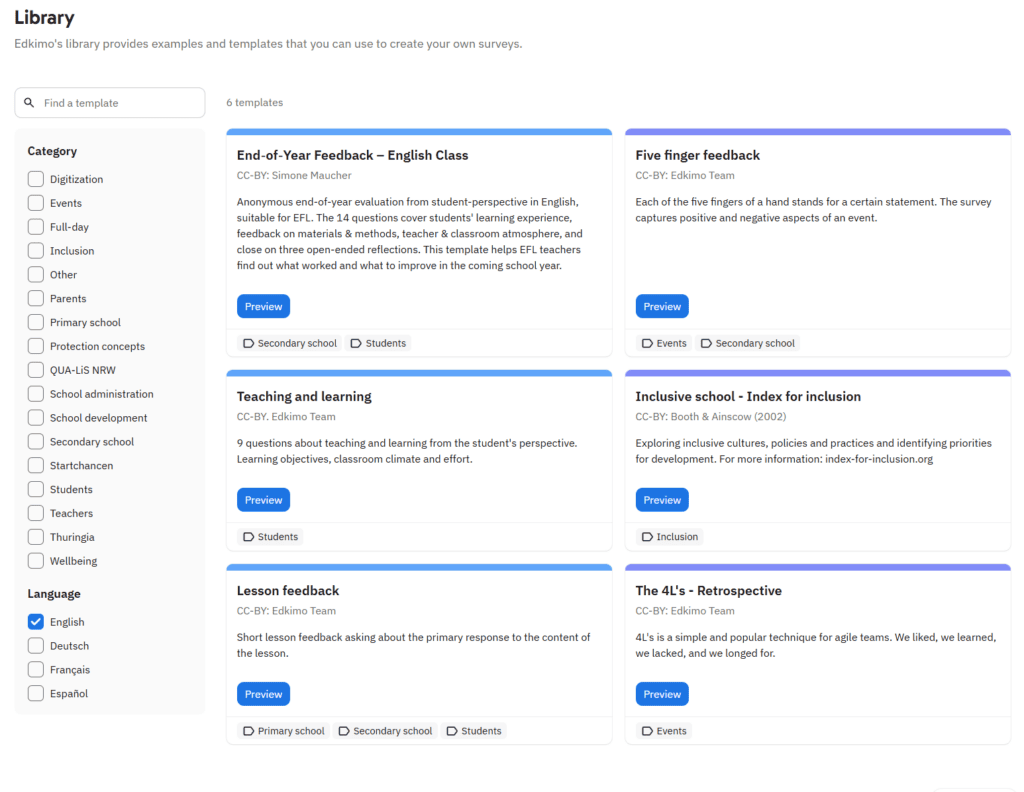
Task: Enable the Digitization category checkbox
Action: [x=36, y=179]
